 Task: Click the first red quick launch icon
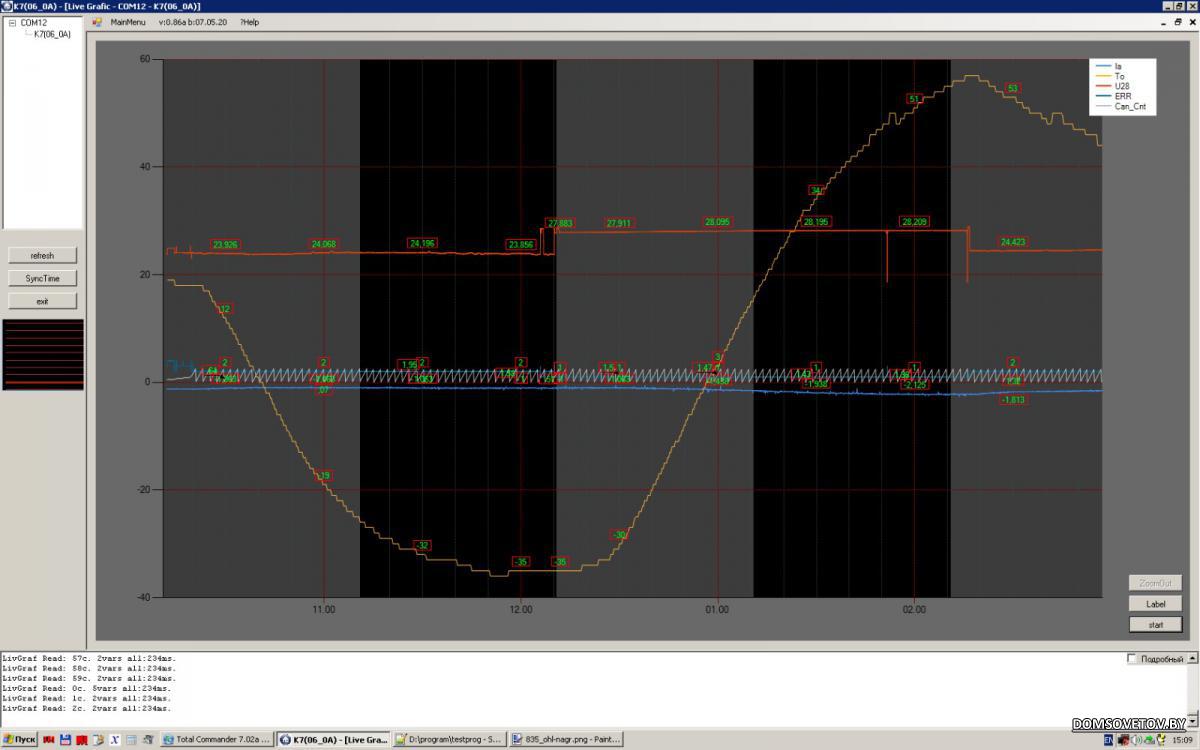[48, 740]
